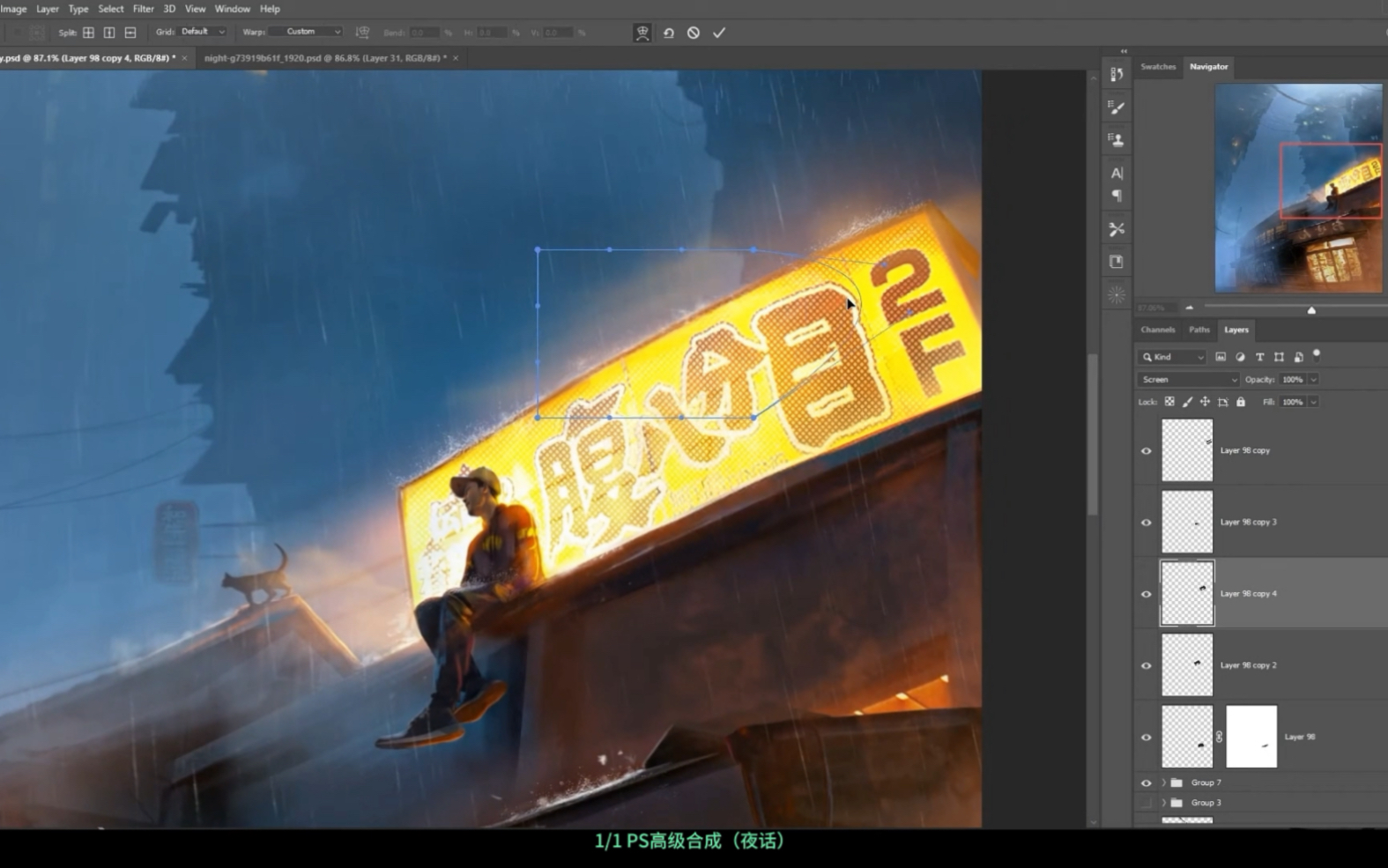
Task: Open the crossed-tools panel icon
Action: click(1117, 229)
